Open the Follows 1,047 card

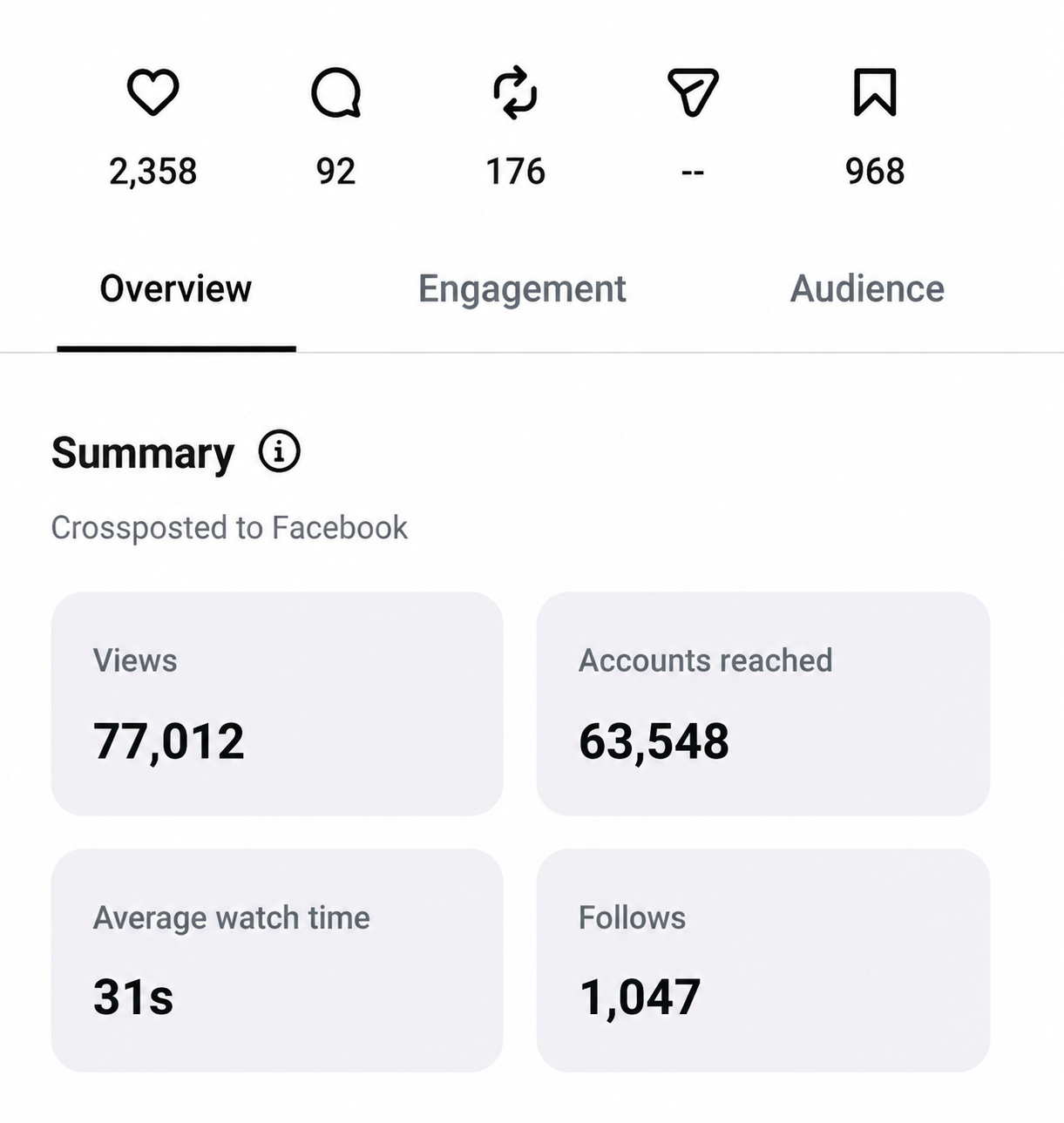(x=762, y=960)
